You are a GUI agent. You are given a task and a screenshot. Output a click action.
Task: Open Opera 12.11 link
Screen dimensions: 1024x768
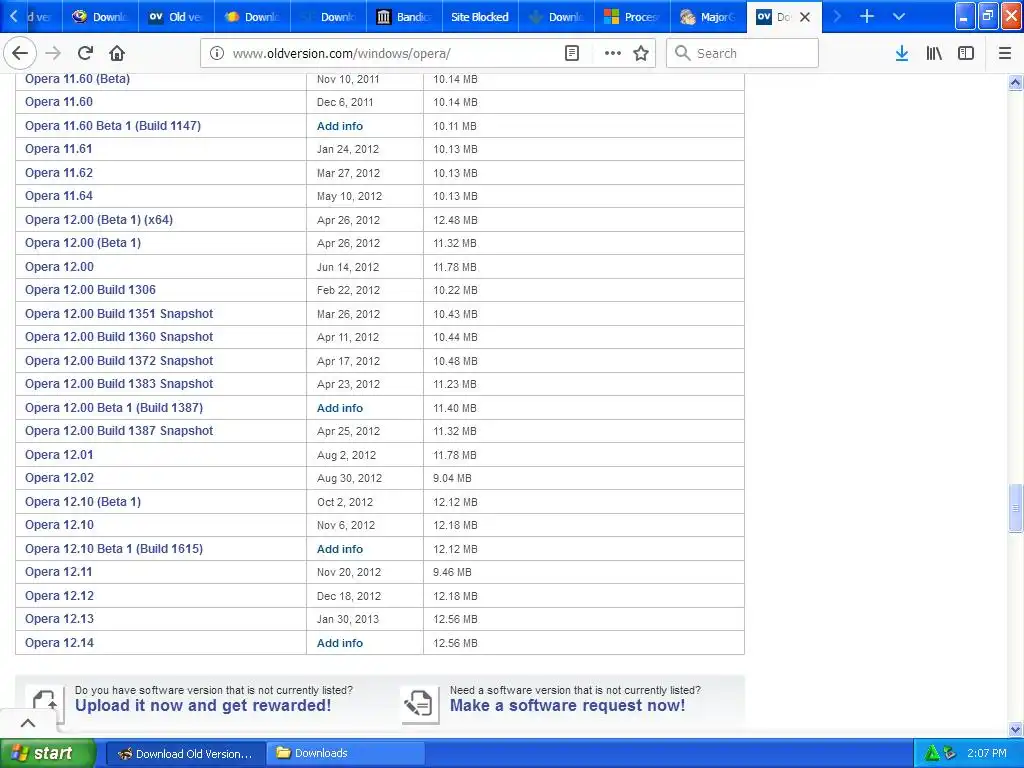tap(59, 572)
